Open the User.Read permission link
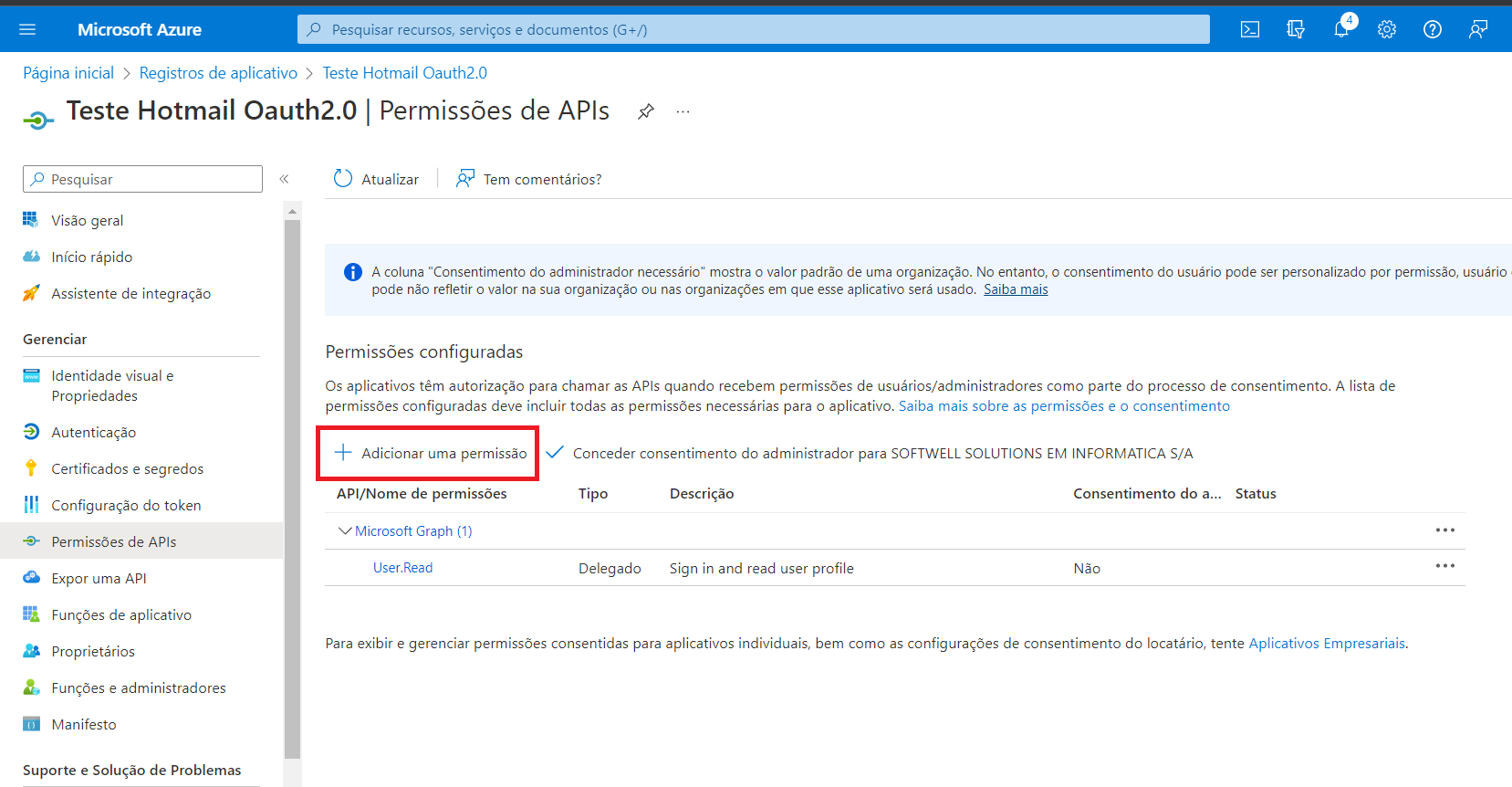1512x787 pixels. 402,568
